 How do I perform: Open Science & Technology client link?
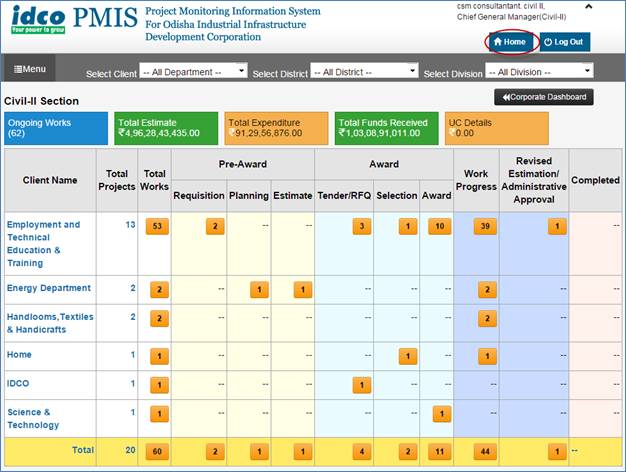click(x=33, y=418)
